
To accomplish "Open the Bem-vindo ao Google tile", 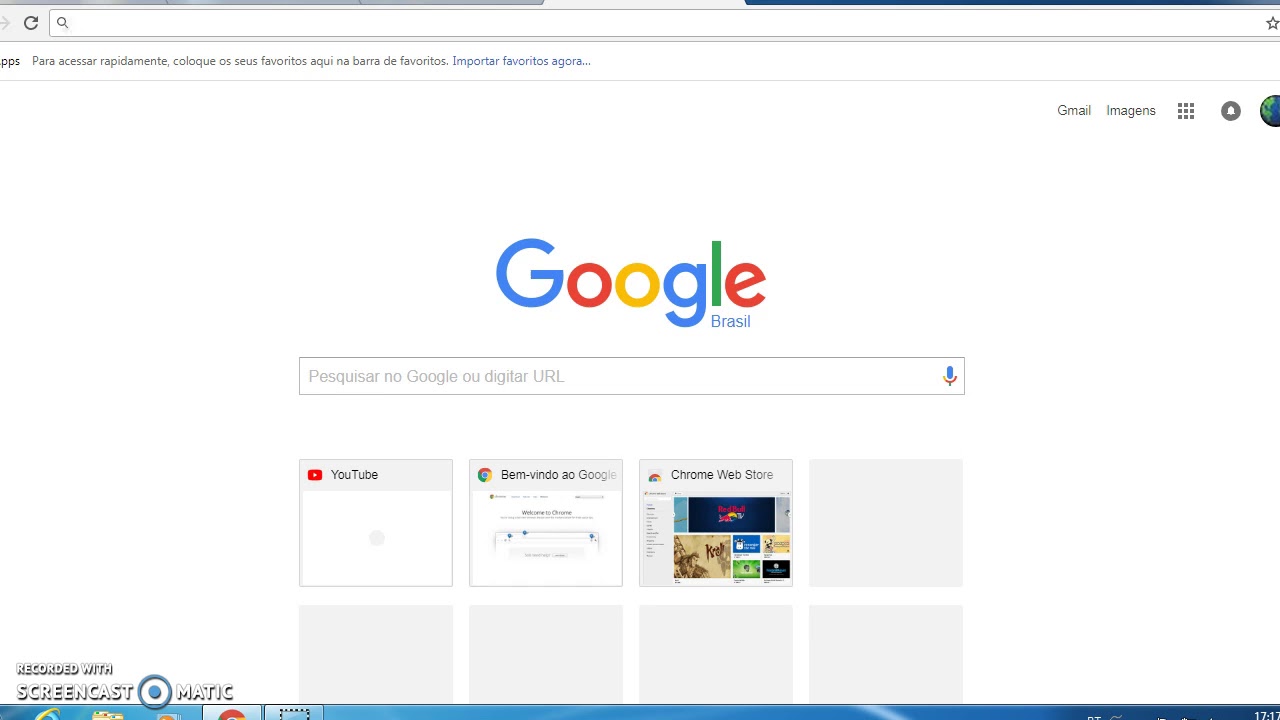I will click(546, 523).
